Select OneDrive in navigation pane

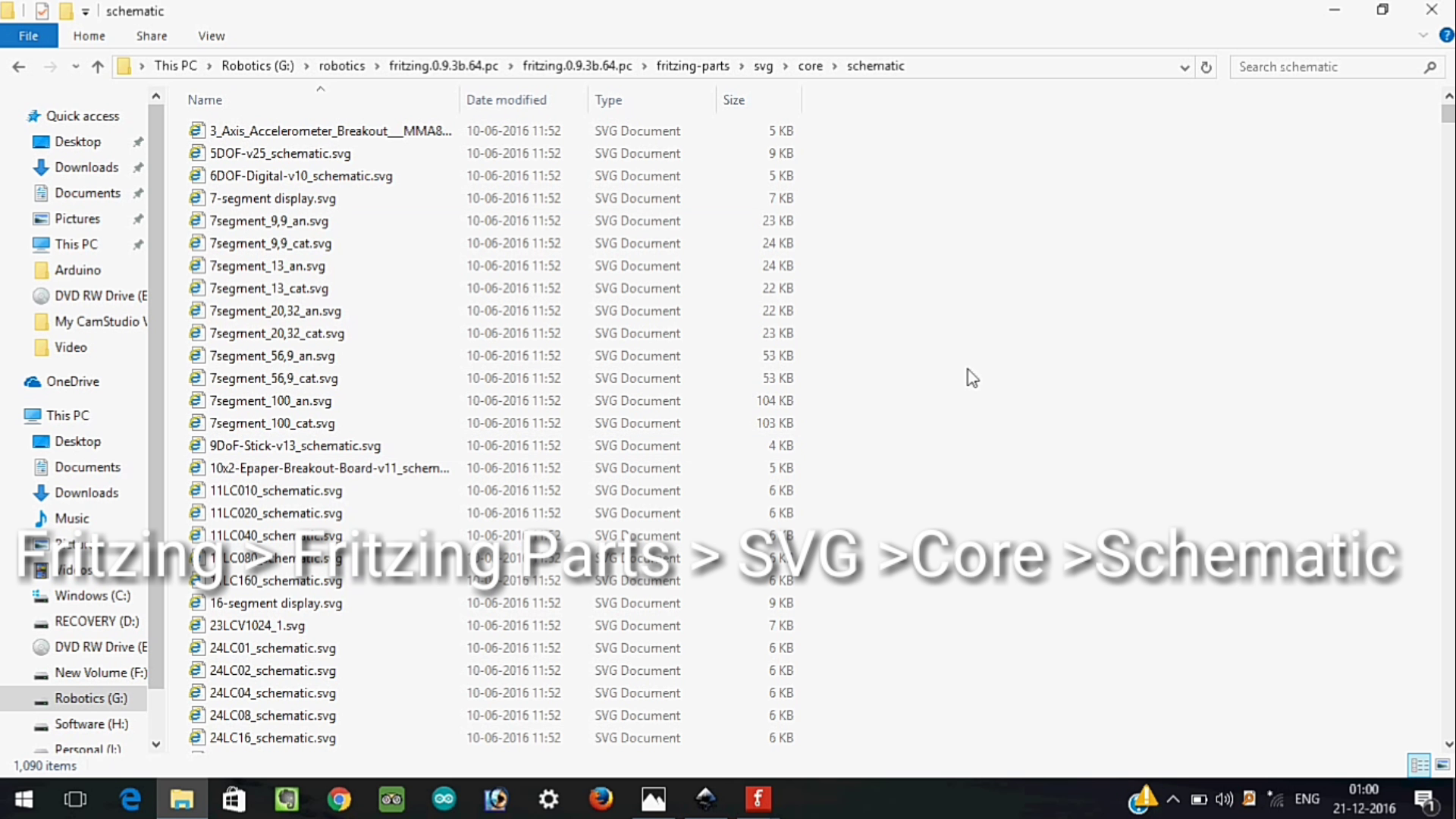[73, 381]
